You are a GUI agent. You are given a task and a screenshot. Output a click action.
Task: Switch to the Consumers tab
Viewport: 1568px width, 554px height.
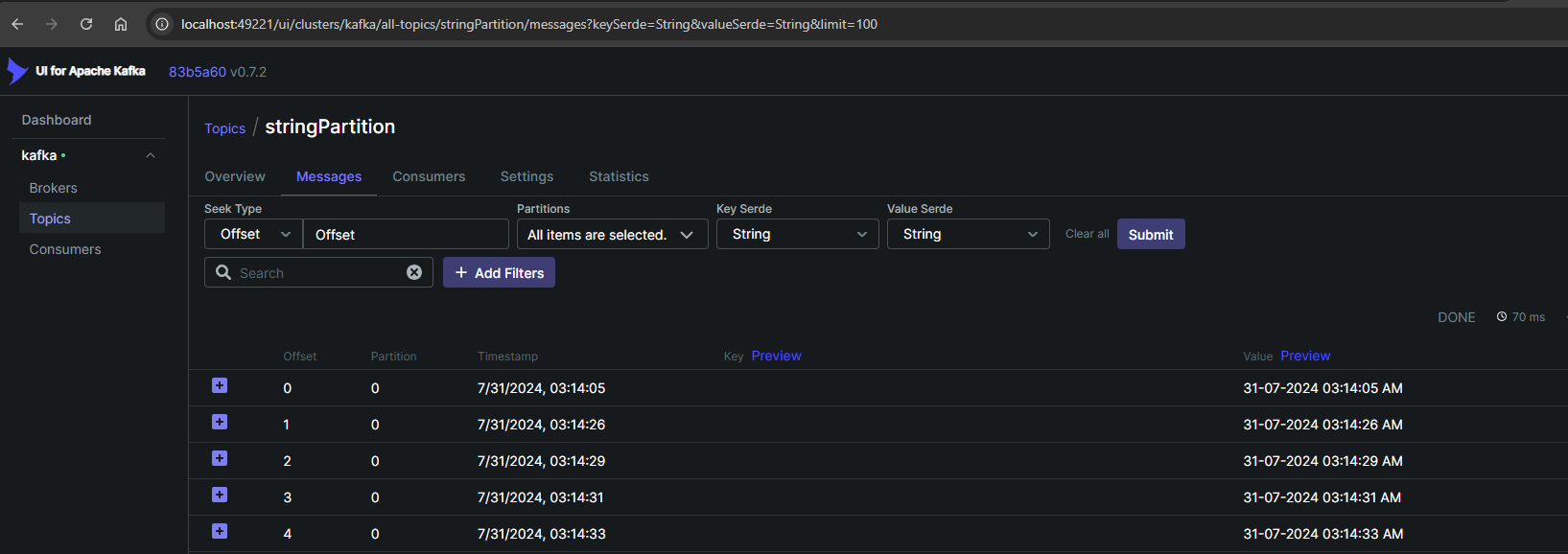pos(429,176)
